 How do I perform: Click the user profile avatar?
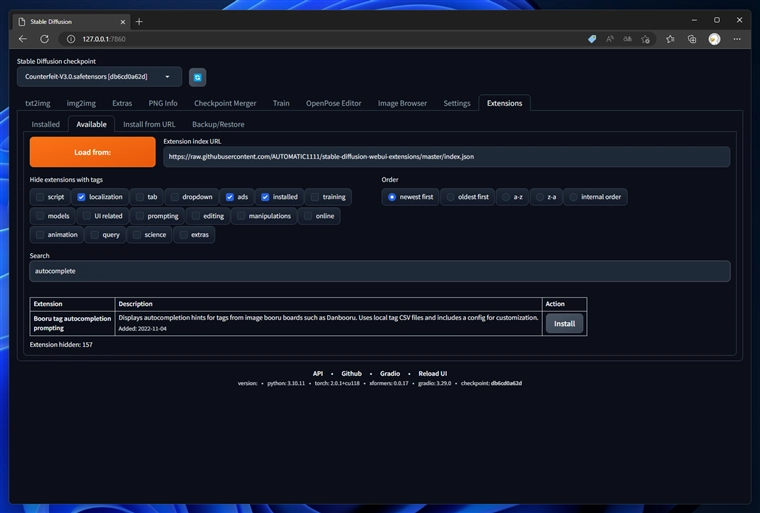click(x=714, y=39)
